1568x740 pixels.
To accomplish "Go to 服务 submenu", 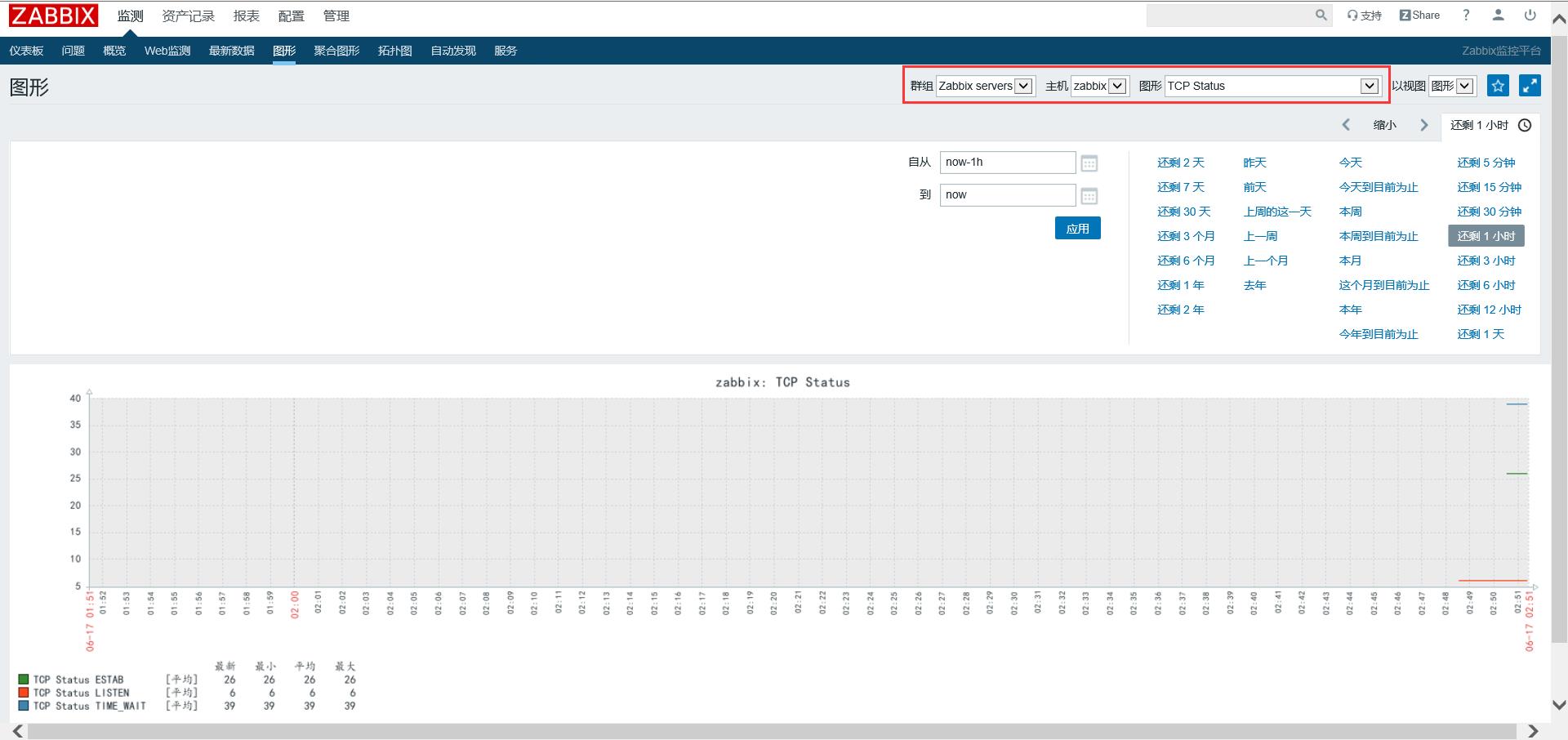I will [506, 51].
